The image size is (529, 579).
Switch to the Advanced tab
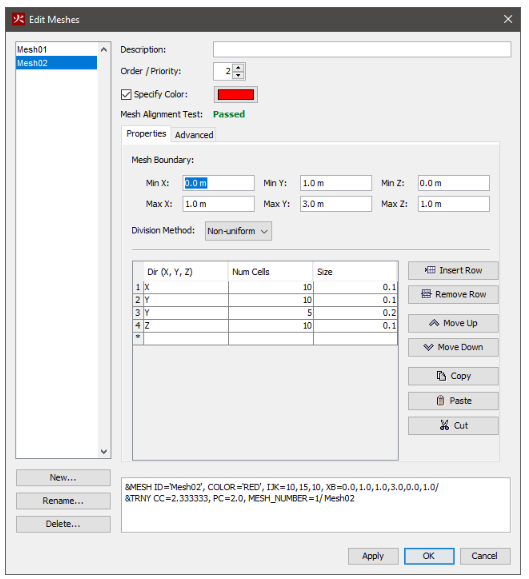(x=194, y=135)
